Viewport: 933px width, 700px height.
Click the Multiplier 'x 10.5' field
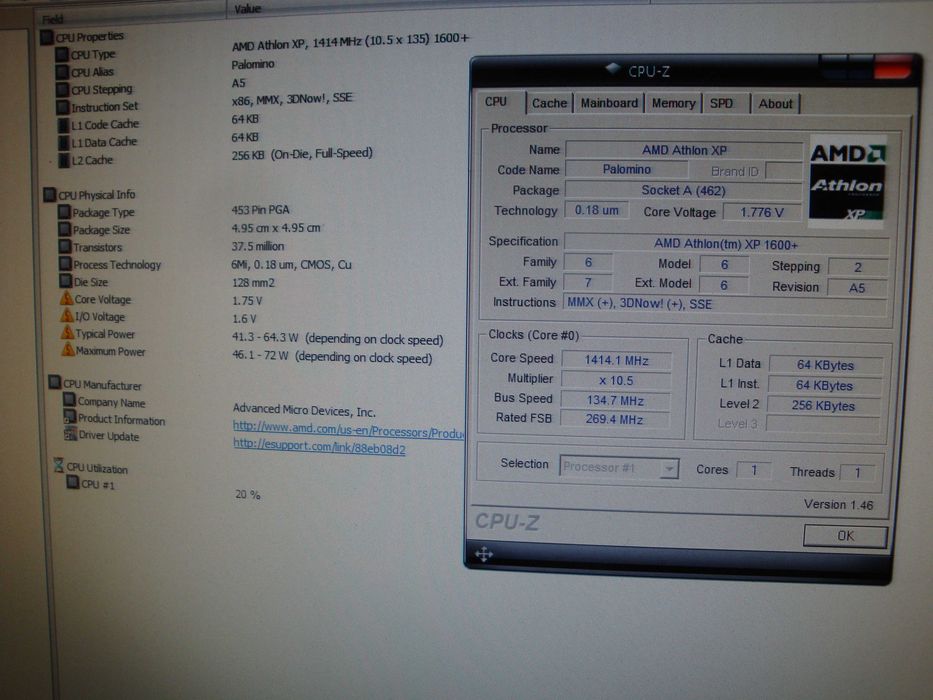pos(616,380)
